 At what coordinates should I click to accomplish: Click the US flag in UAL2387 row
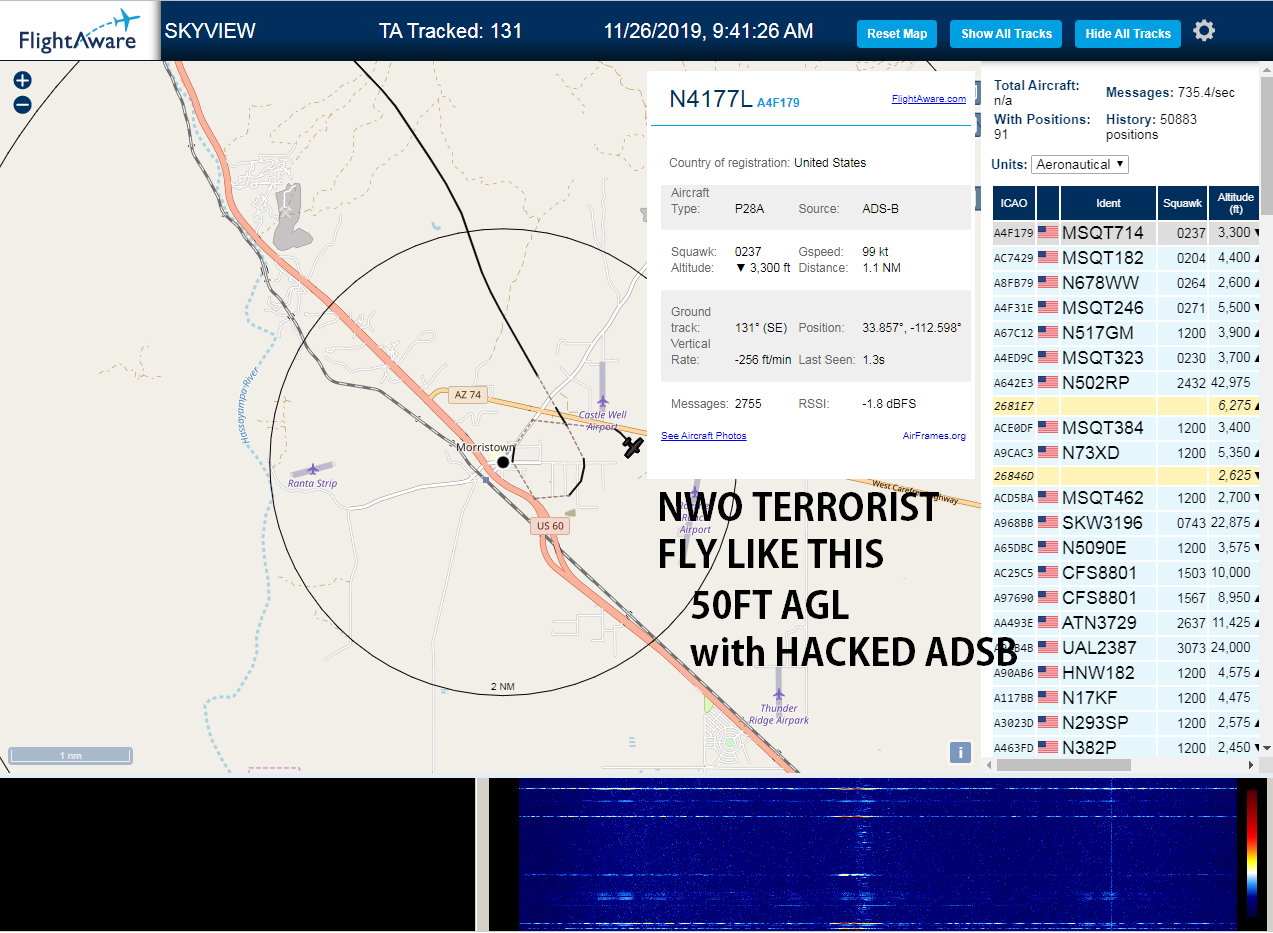[x=1048, y=648]
